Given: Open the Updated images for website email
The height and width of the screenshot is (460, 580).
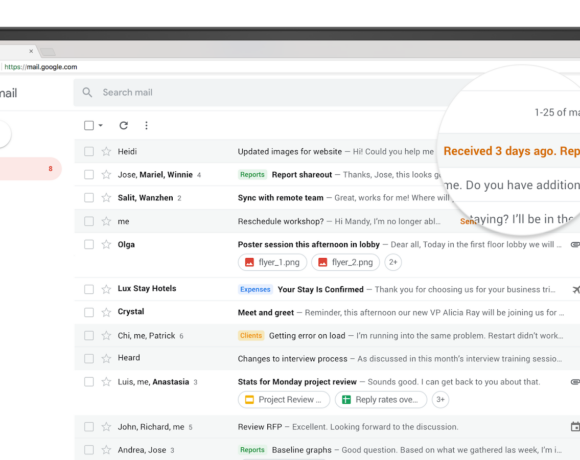Looking at the screenshot, I should pyautogui.click(x=255, y=151).
